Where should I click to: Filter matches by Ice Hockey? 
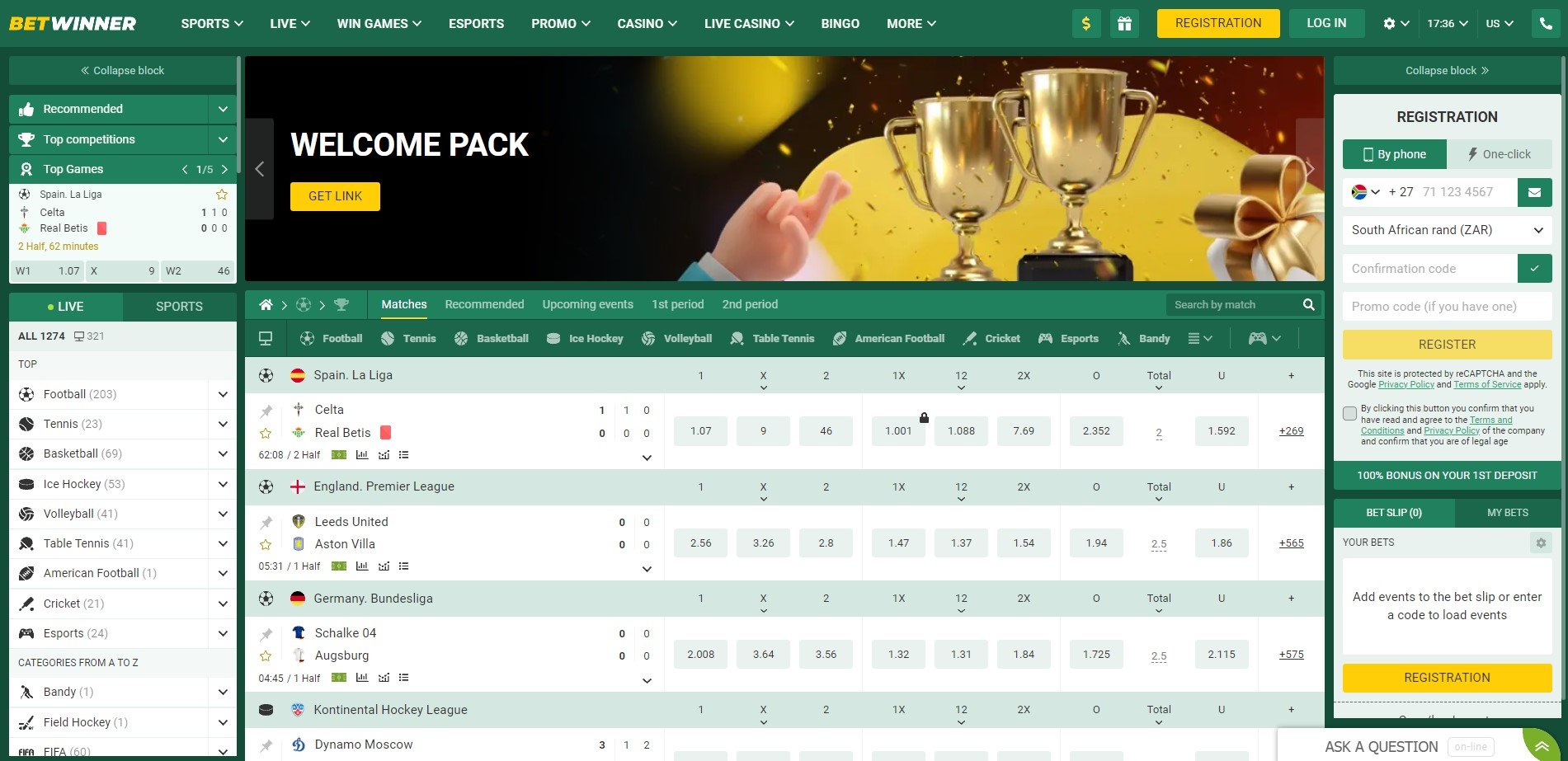585,339
